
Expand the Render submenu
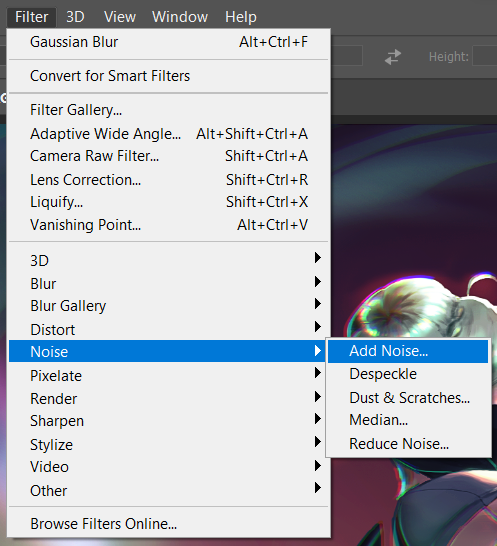(169, 398)
